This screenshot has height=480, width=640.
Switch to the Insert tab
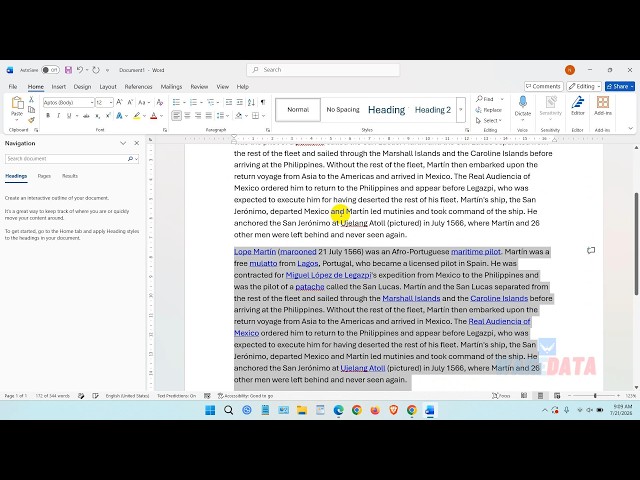[58, 87]
